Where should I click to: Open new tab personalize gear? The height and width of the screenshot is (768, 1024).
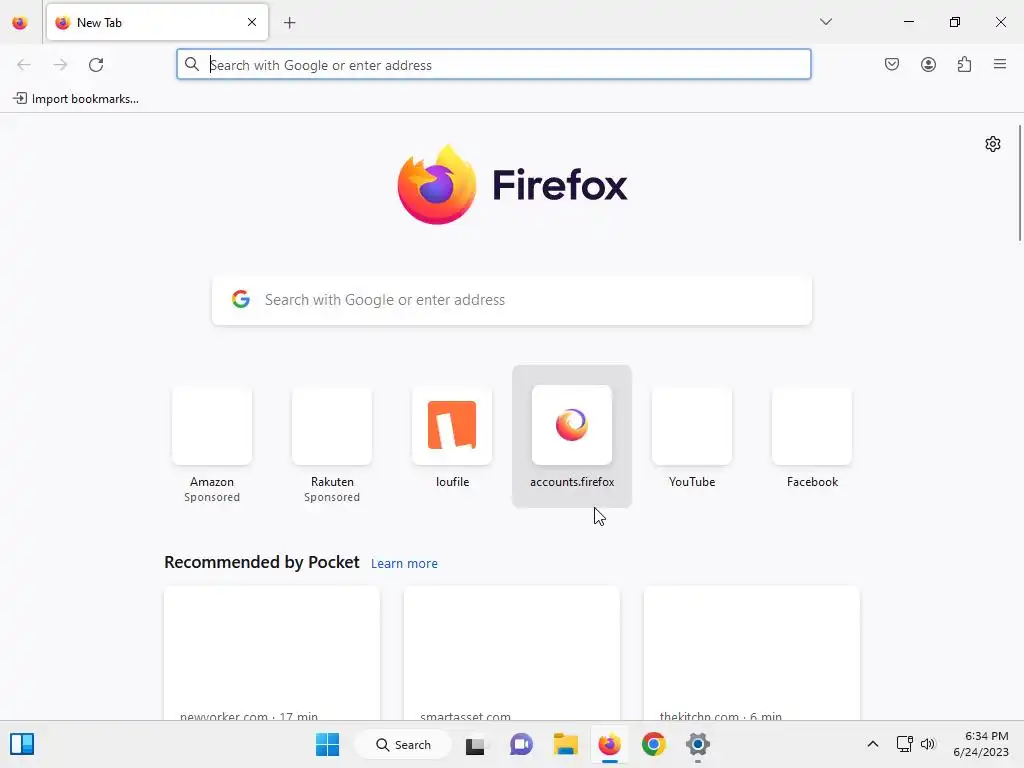click(x=993, y=144)
